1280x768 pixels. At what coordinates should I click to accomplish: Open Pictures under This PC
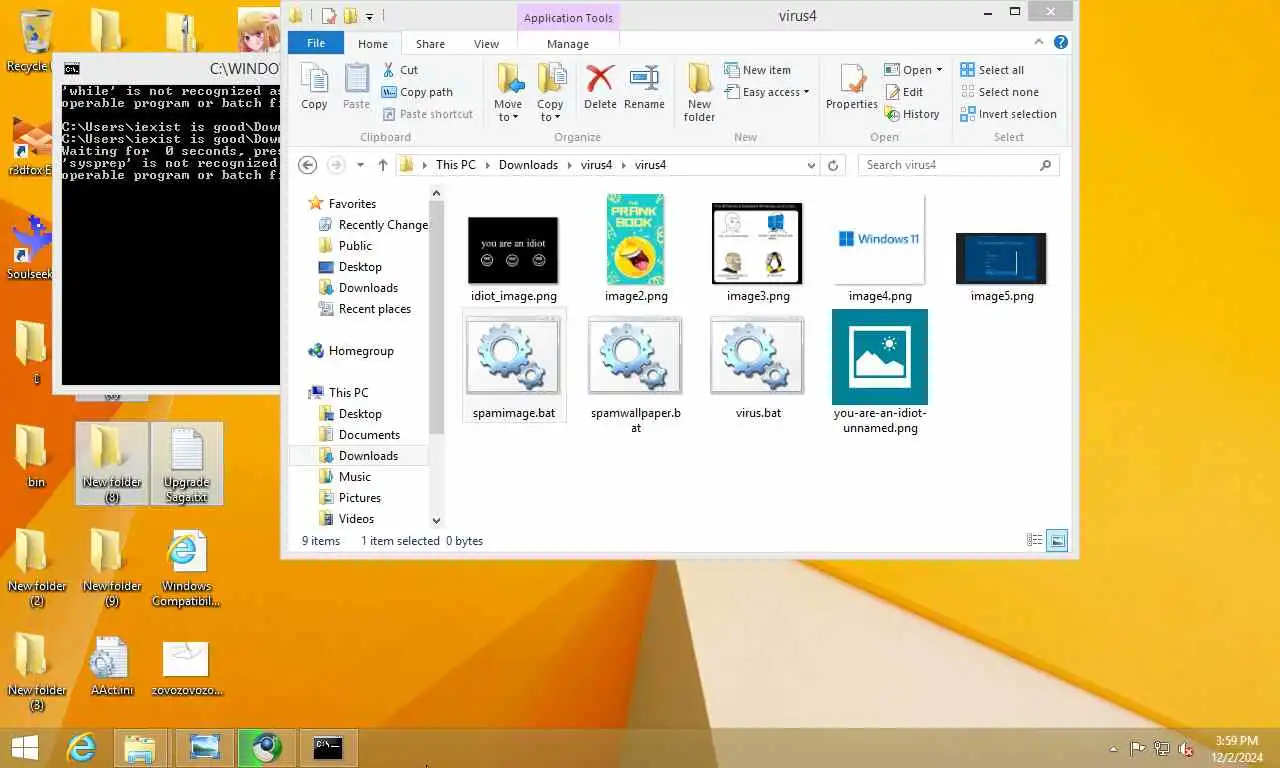point(349,498)
